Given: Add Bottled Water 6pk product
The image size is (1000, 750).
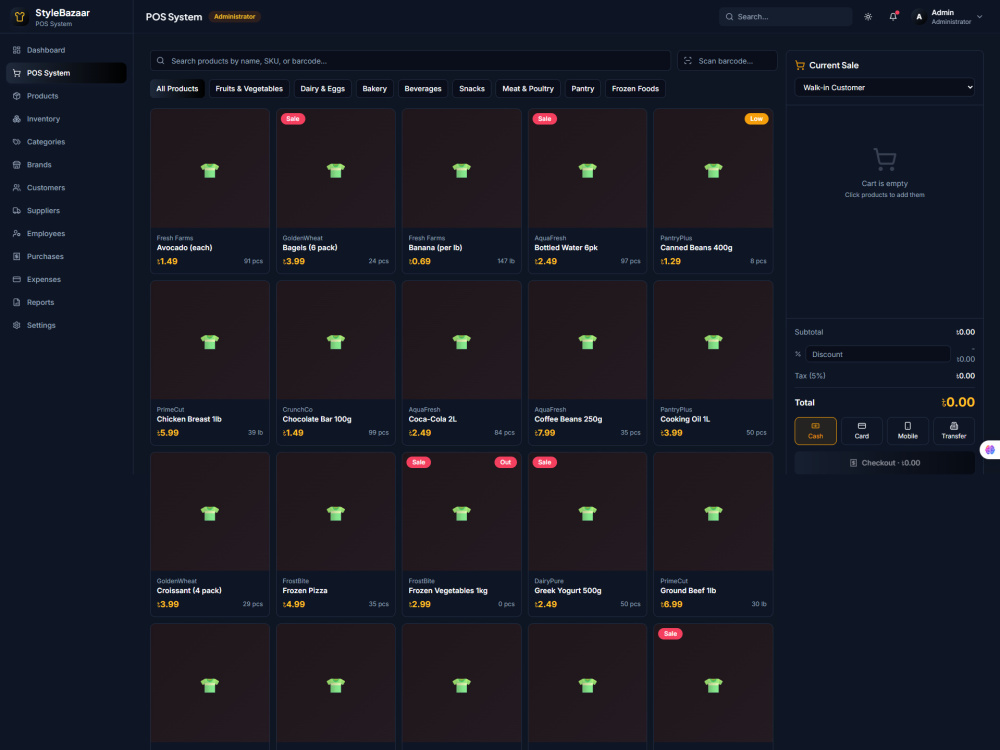Looking at the screenshot, I should tap(587, 191).
